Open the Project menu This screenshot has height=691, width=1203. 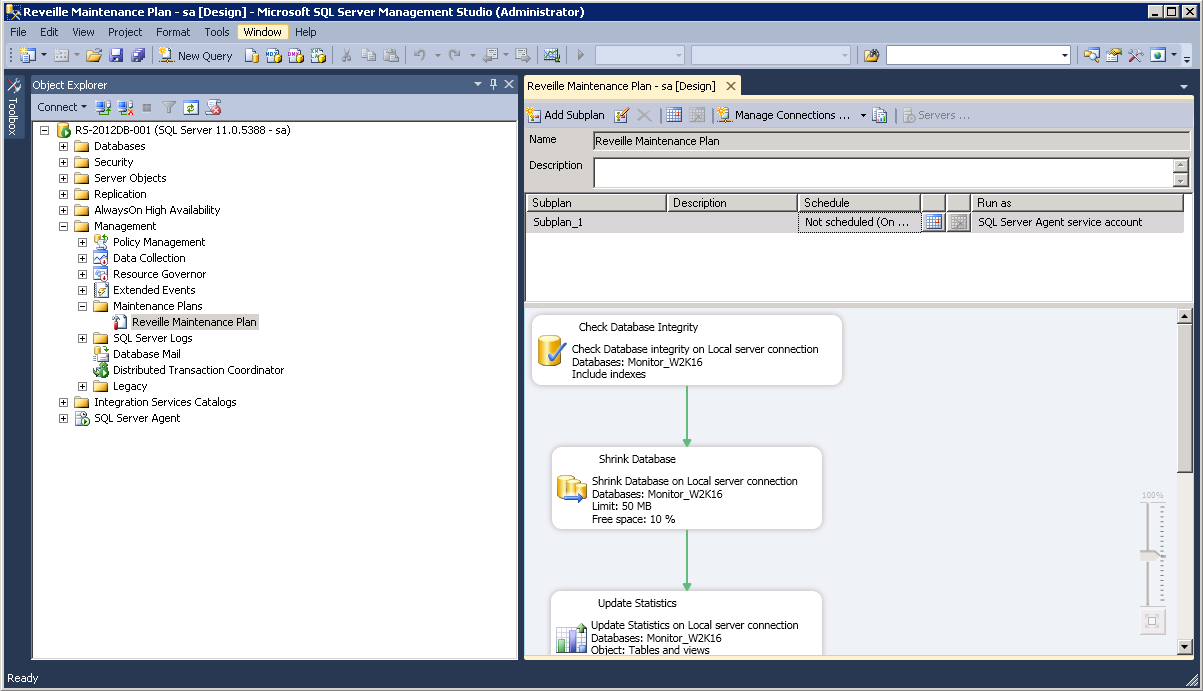125,32
